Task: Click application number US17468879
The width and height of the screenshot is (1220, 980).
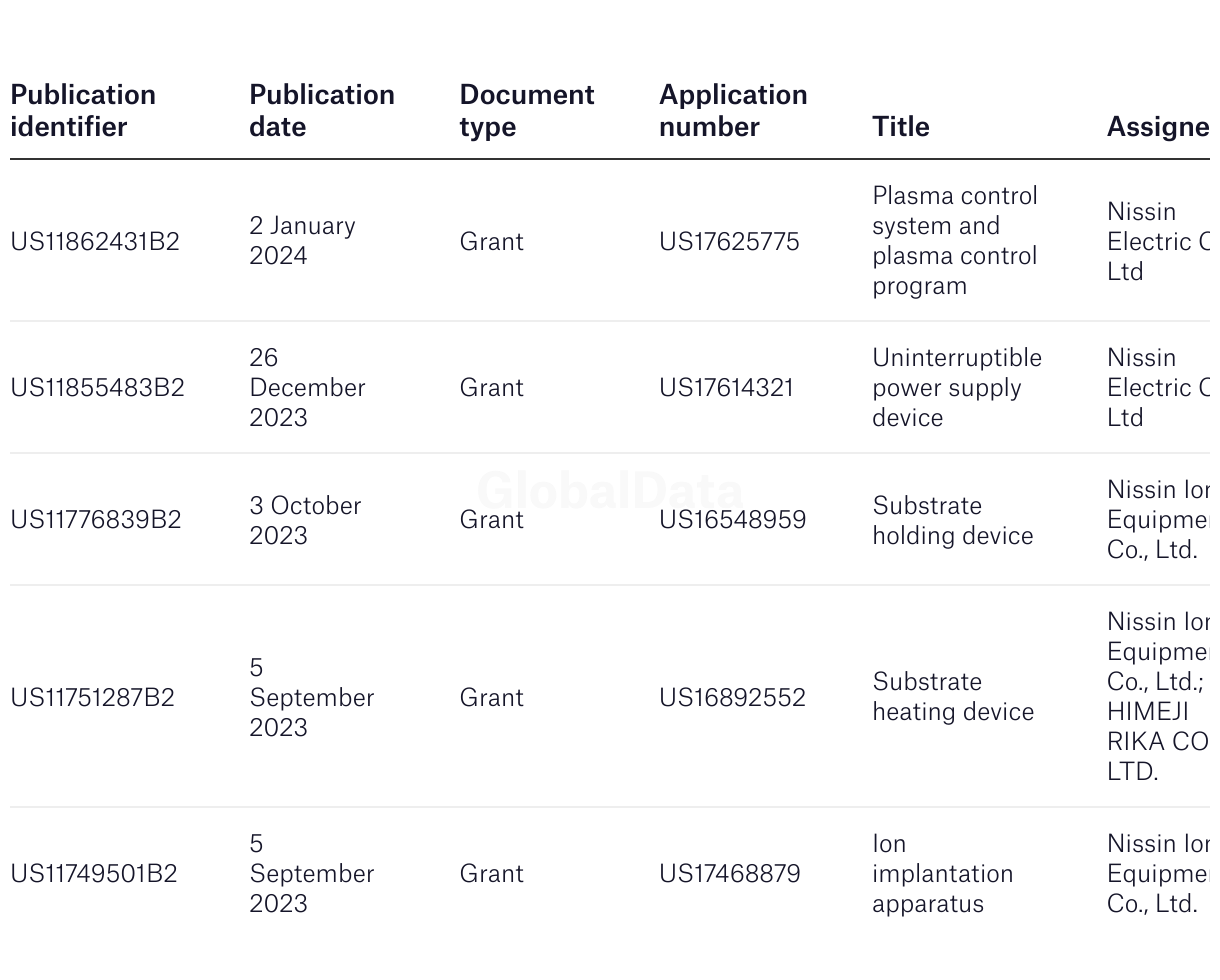Action: [x=730, y=874]
